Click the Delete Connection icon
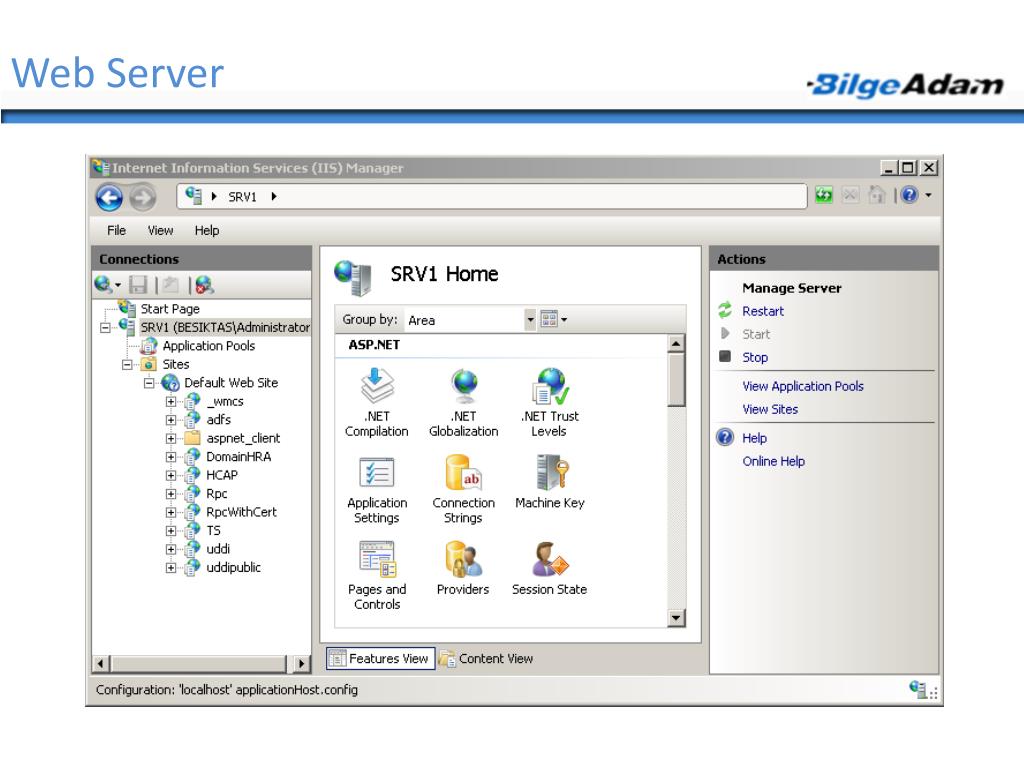Viewport: 1024px width, 768px height. click(x=204, y=285)
